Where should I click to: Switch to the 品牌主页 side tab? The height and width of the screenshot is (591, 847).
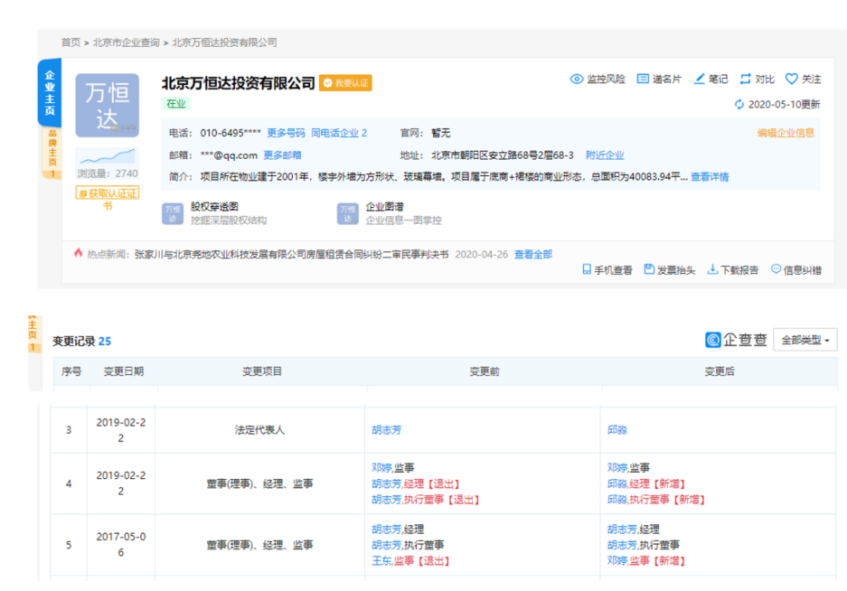52,153
